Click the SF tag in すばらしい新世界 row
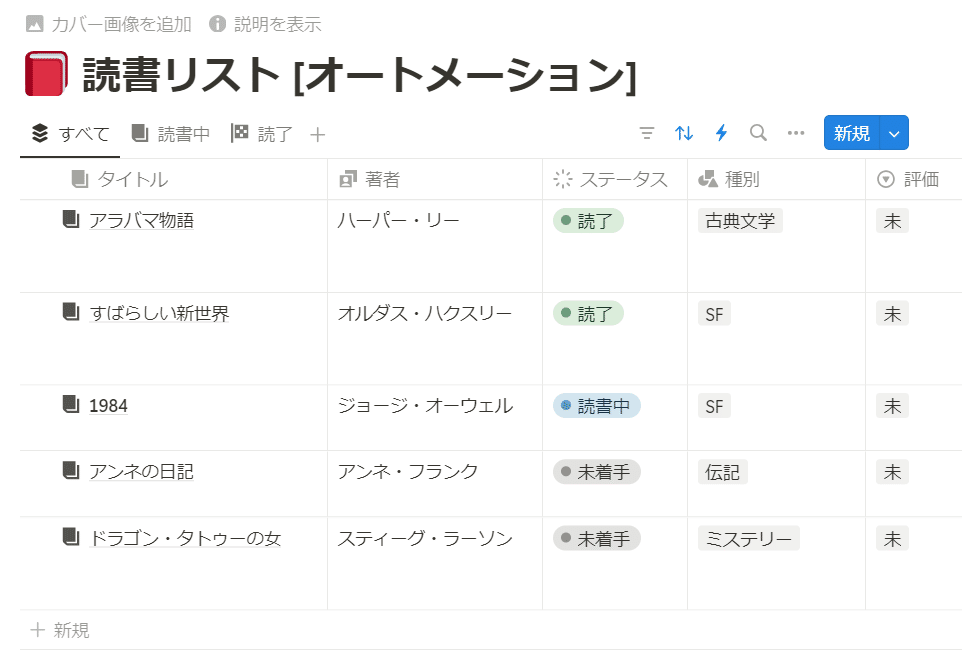Screen dimensions: 962x652 click(x=714, y=314)
